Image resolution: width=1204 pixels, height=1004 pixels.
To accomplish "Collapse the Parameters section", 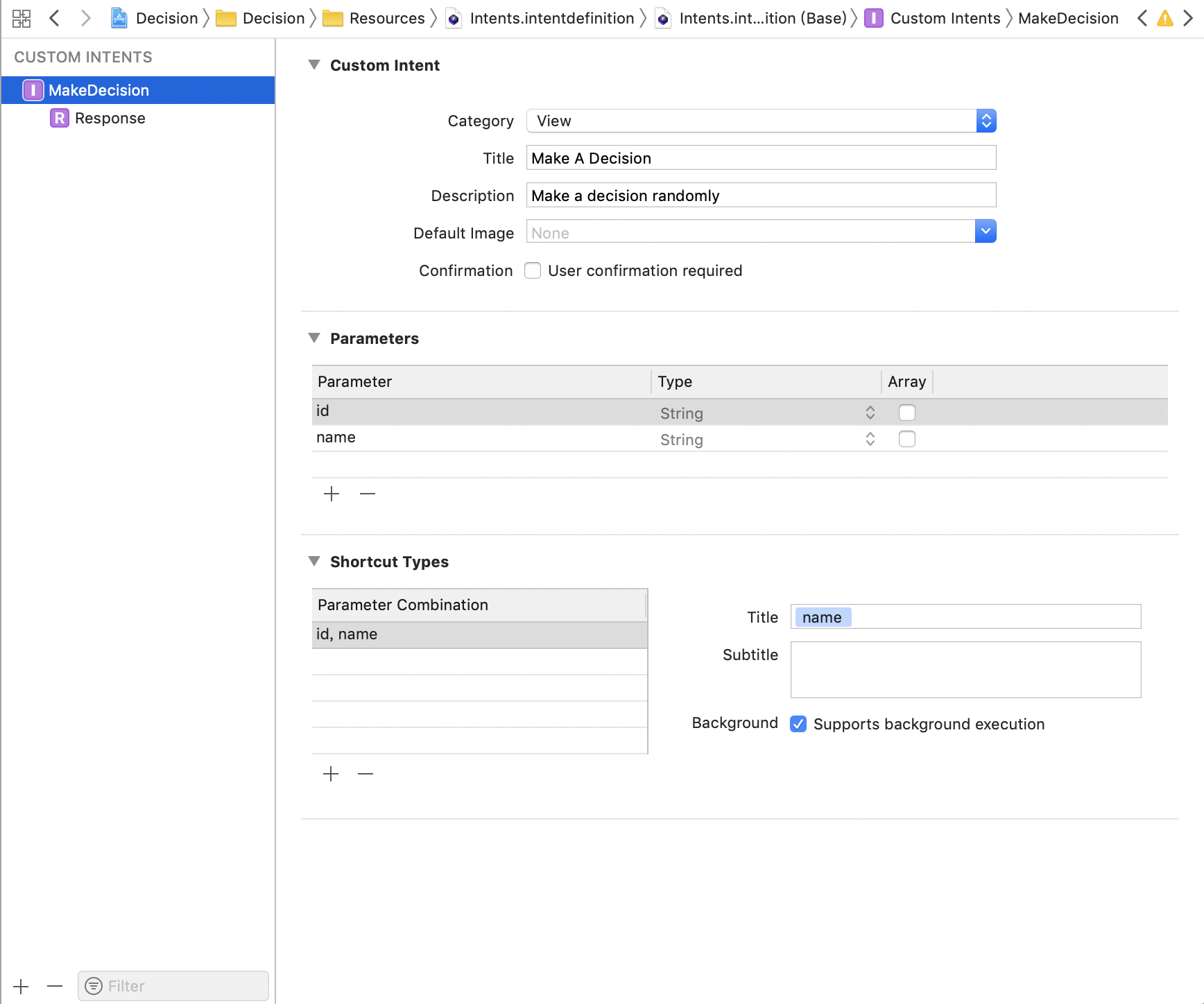I will 314,338.
